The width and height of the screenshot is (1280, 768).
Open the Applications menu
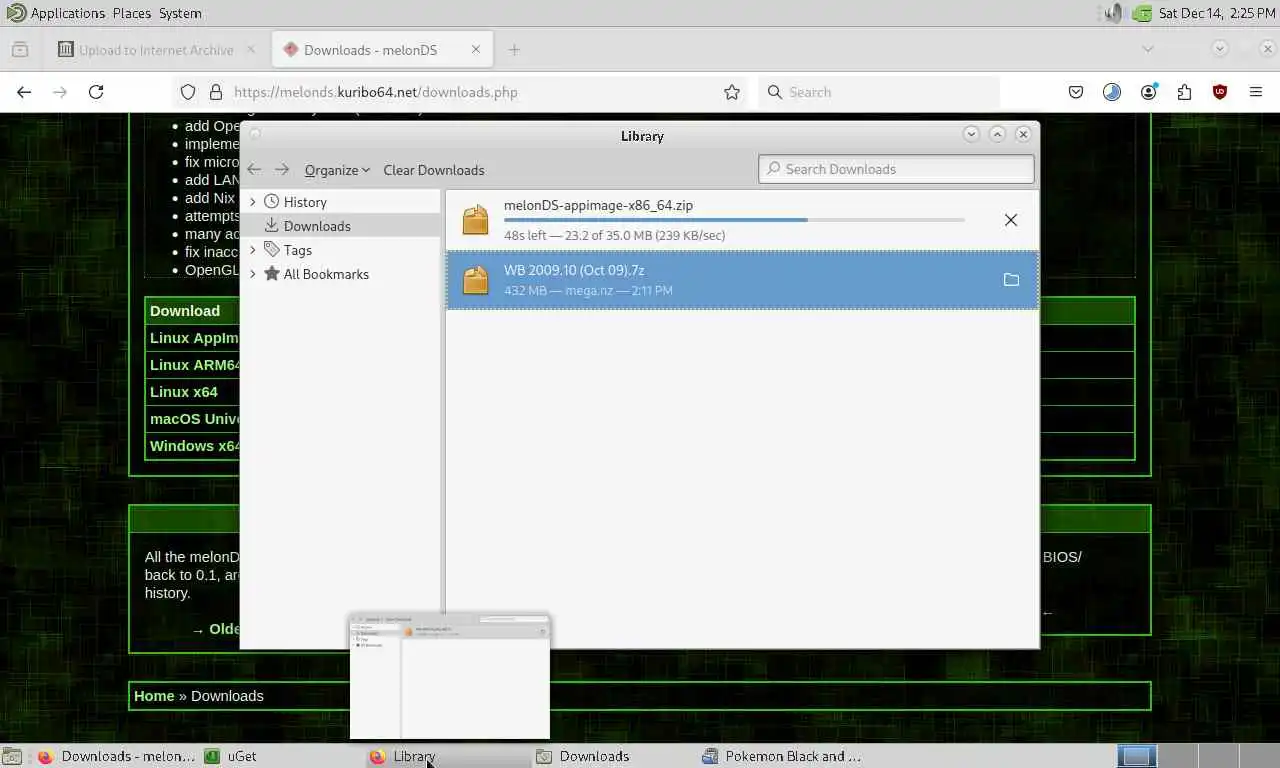56,13
